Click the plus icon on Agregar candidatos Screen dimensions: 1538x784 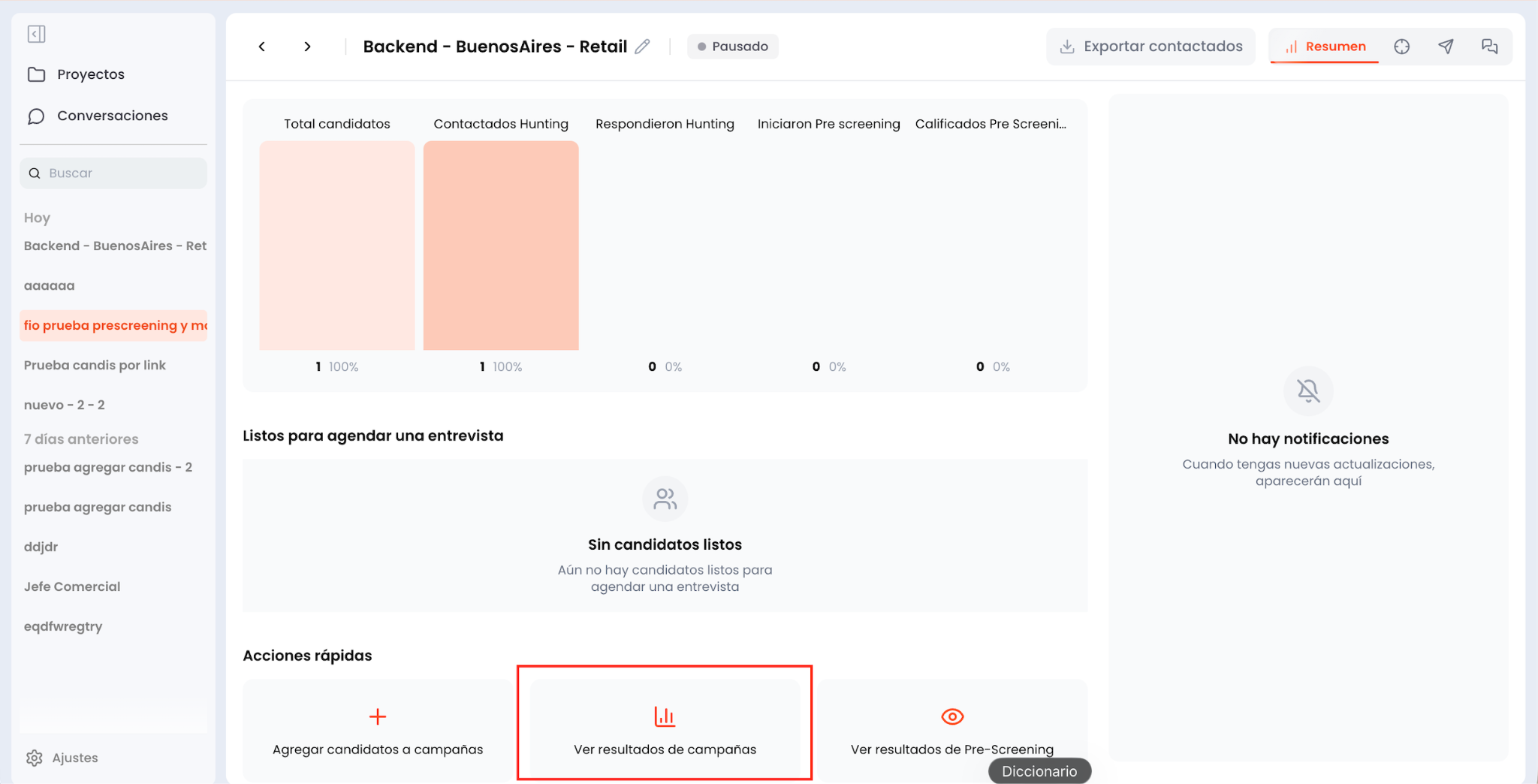pos(378,716)
